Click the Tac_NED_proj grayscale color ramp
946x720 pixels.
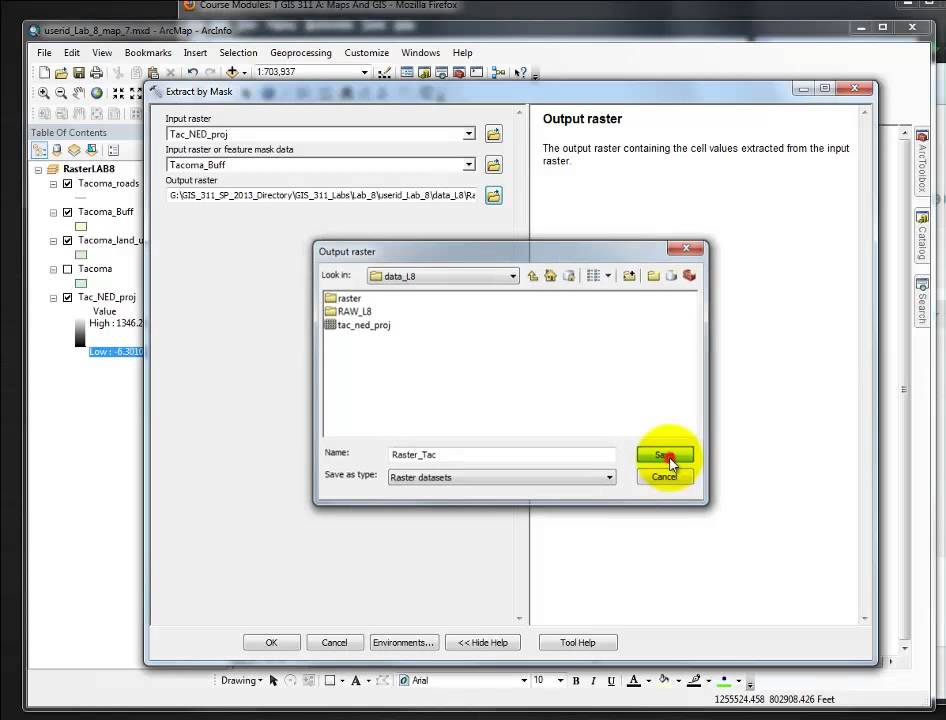pos(80,332)
